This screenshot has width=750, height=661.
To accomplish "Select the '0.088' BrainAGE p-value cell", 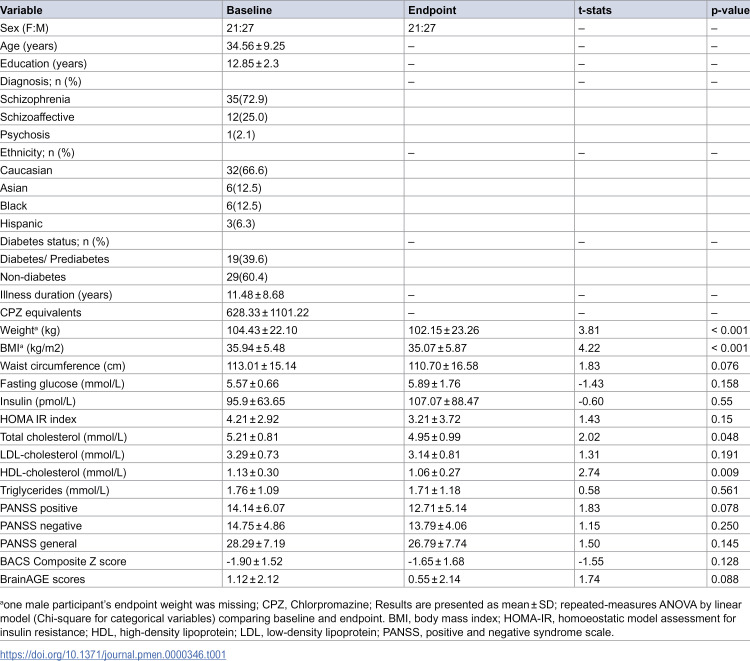I will point(725,579).
